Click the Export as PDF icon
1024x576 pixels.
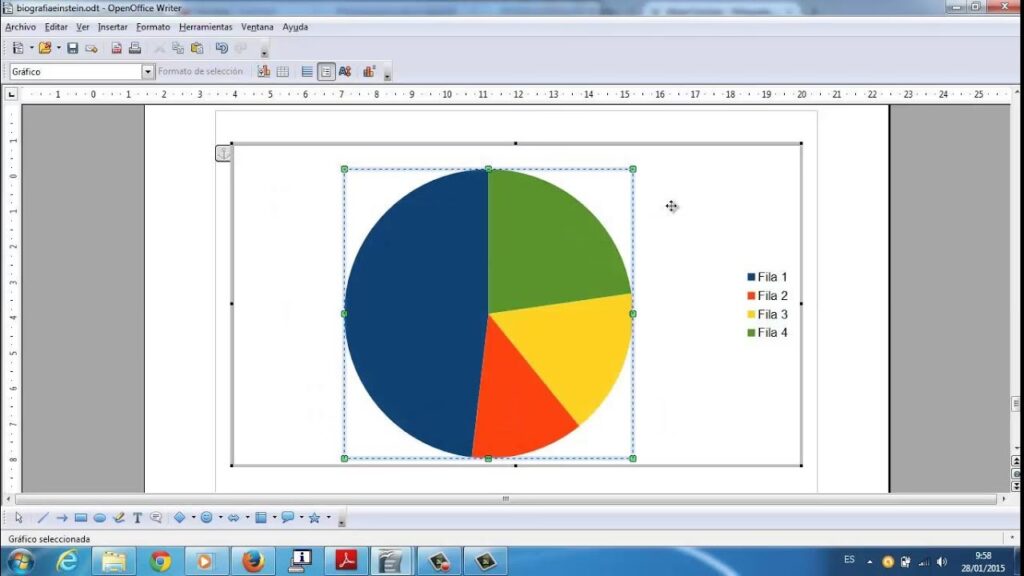point(117,48)
